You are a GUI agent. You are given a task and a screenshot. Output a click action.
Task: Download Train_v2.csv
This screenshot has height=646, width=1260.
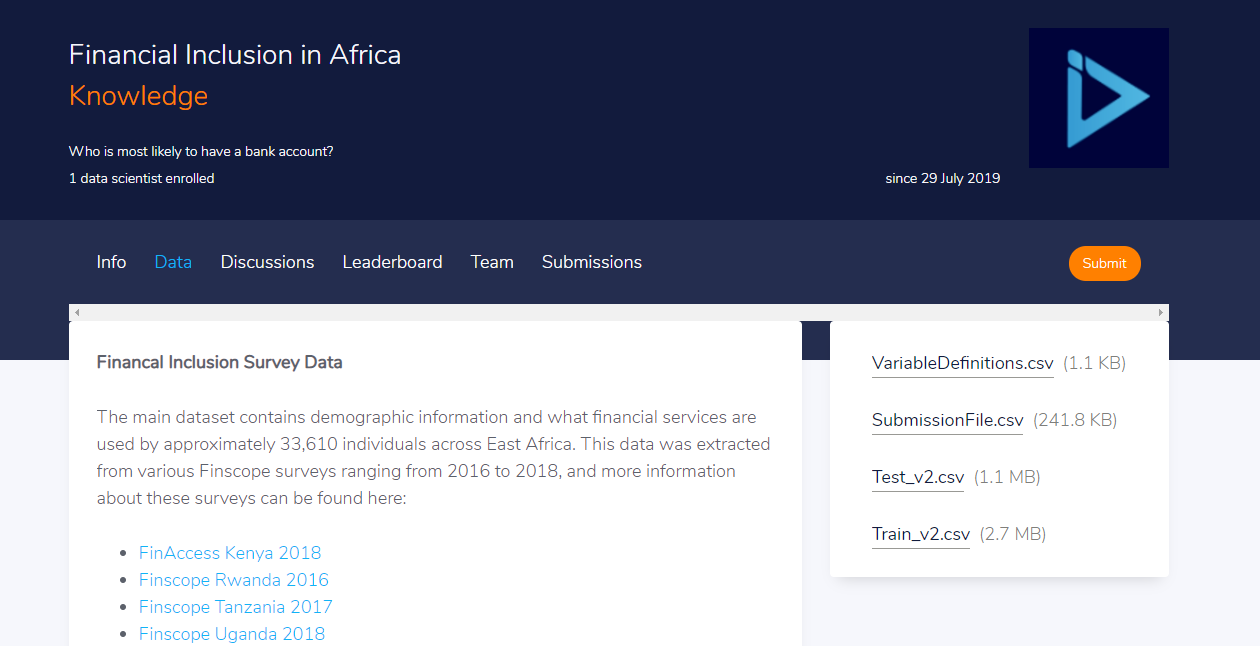(920, 534)
